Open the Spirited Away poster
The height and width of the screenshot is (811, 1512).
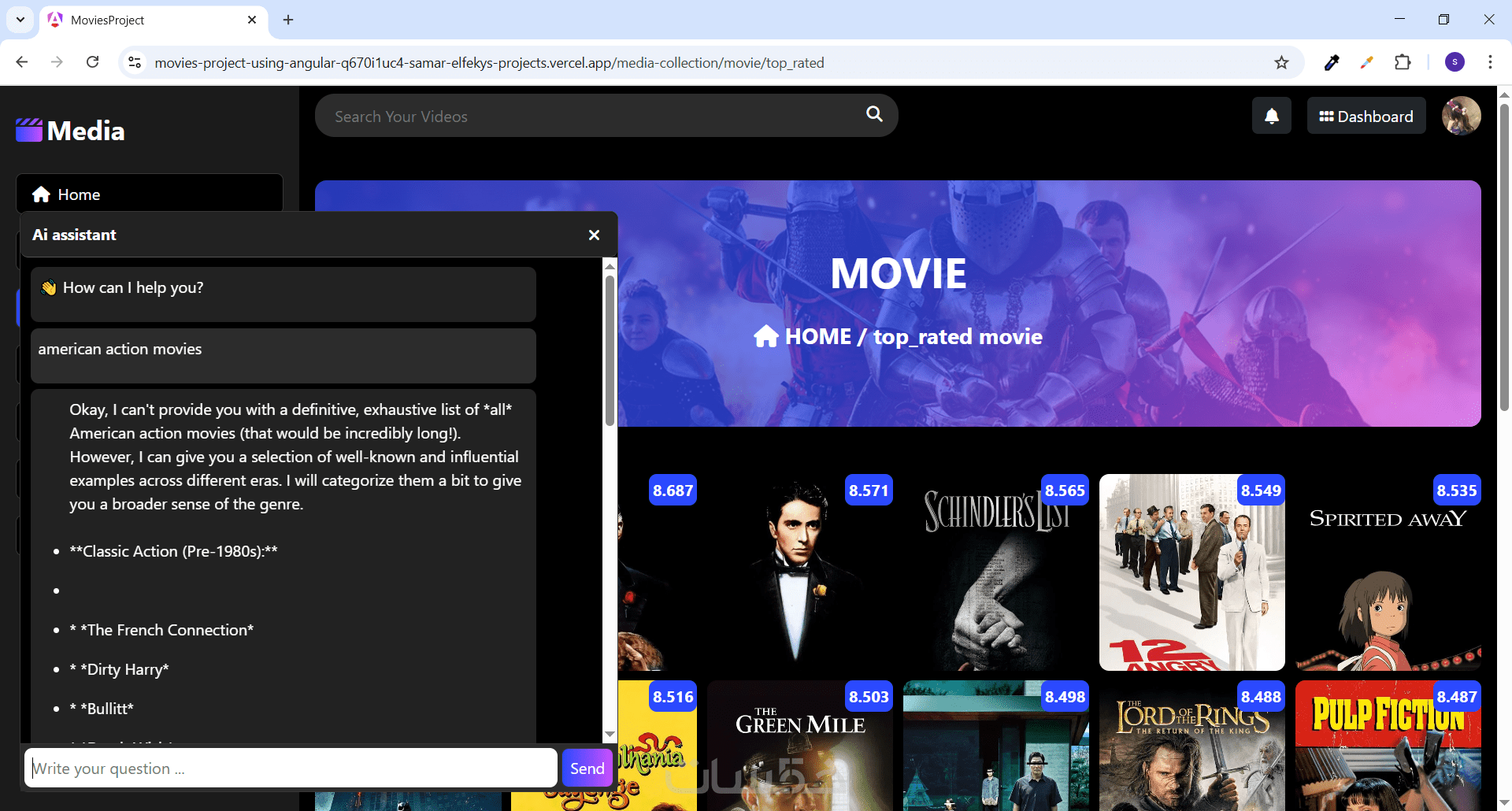point(1388,572)
